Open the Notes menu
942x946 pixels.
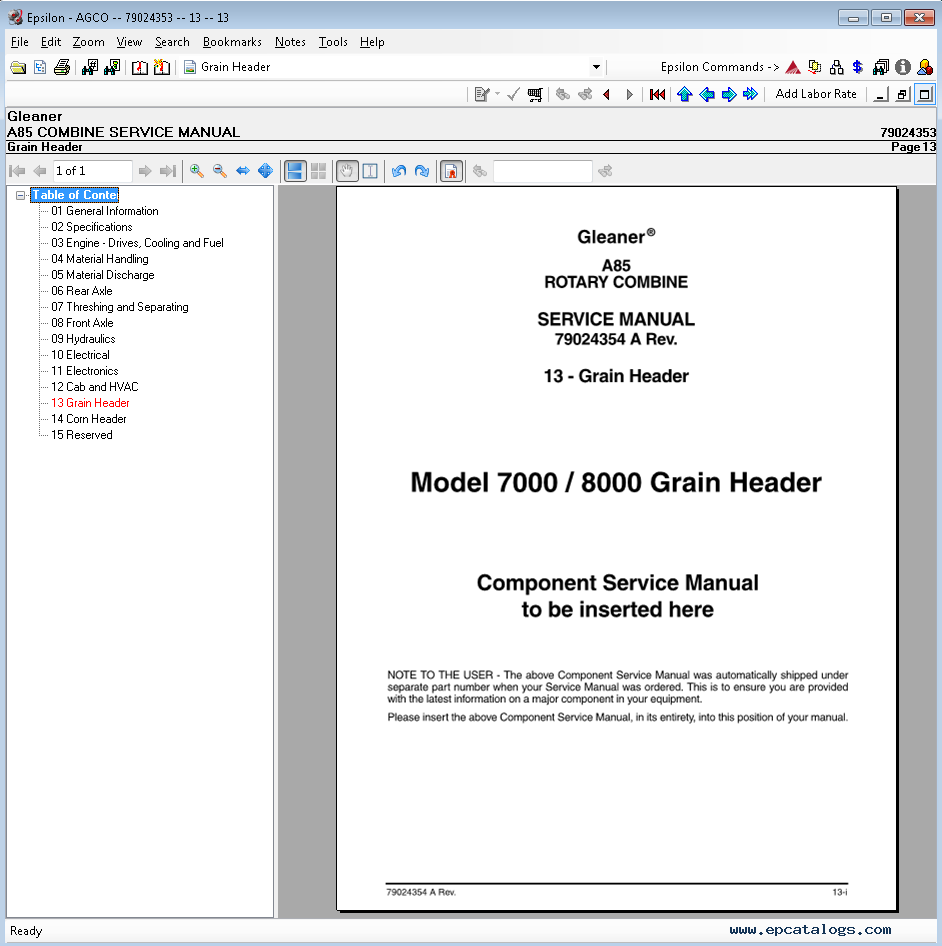tap(290, 42)
